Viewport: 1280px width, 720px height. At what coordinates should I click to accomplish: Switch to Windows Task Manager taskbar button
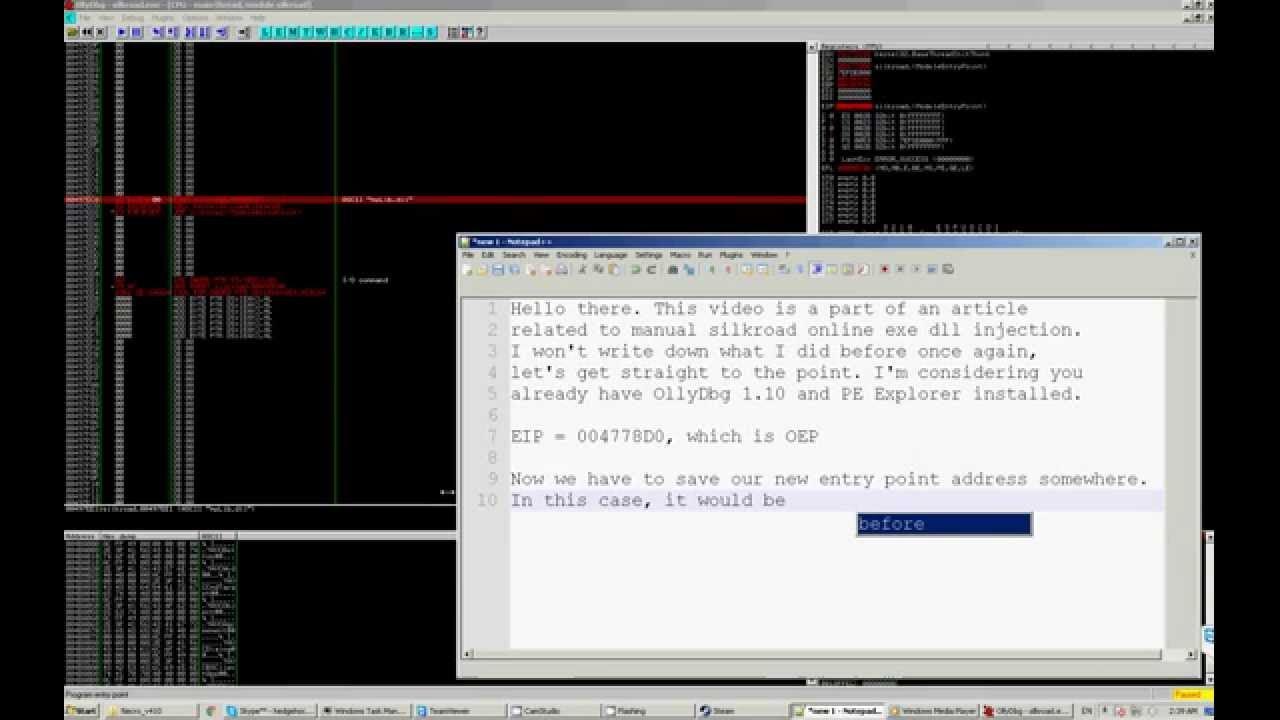365,711
